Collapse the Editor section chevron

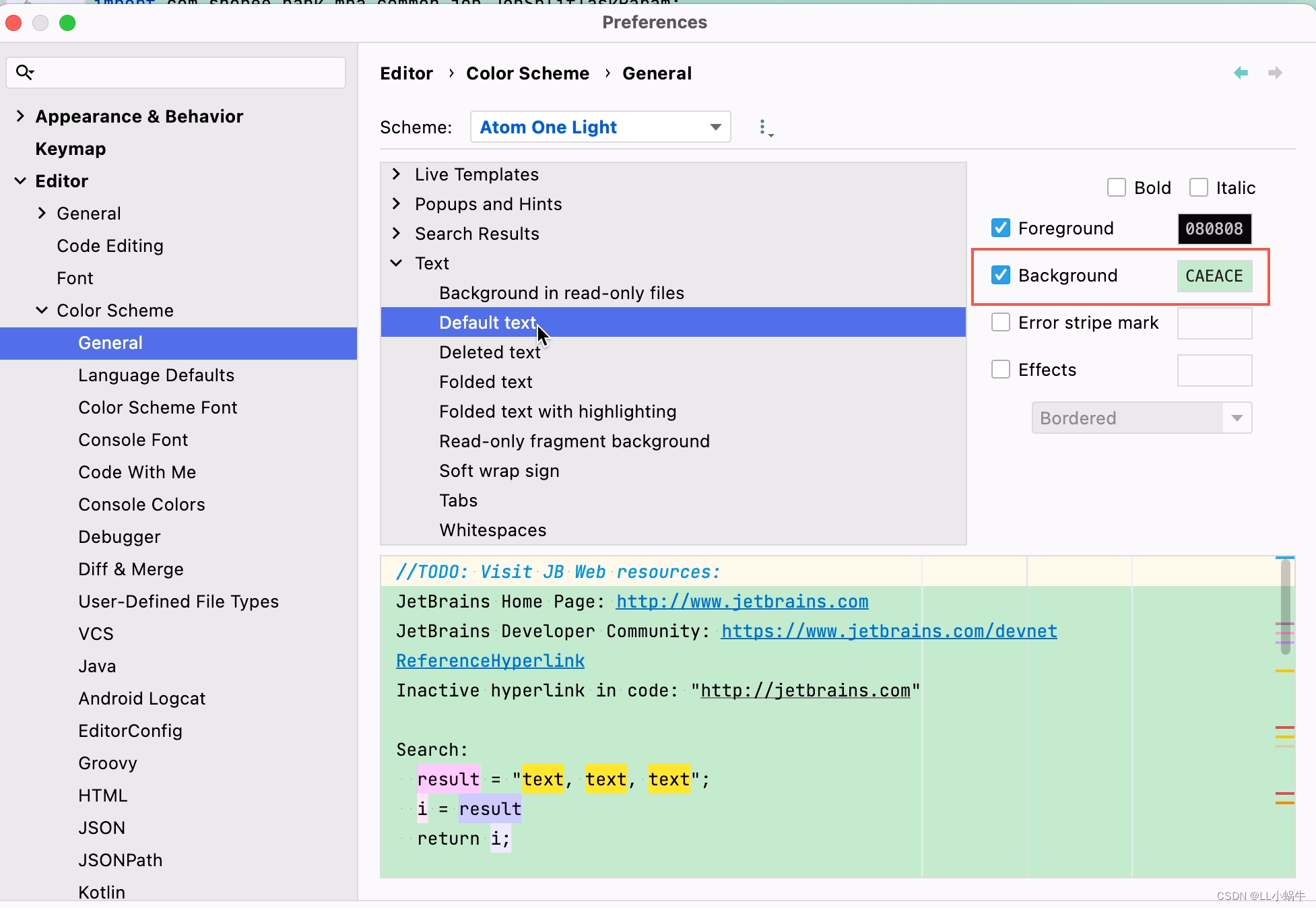coord(20,181)
